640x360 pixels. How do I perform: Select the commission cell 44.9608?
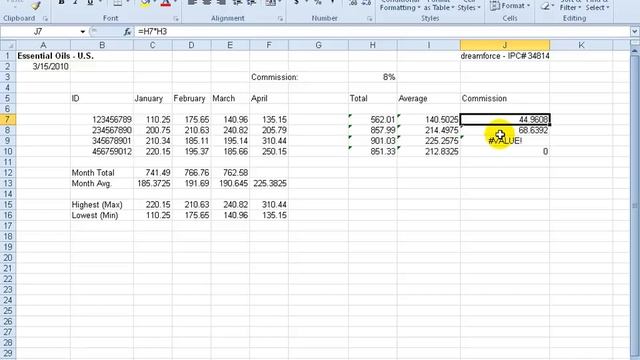[505, 120]
